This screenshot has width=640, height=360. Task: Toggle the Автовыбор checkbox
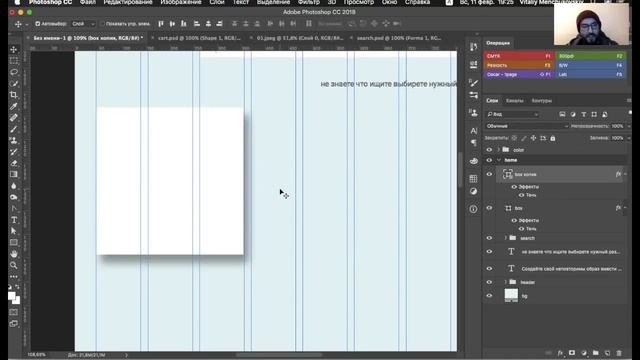tap(38, 24)
